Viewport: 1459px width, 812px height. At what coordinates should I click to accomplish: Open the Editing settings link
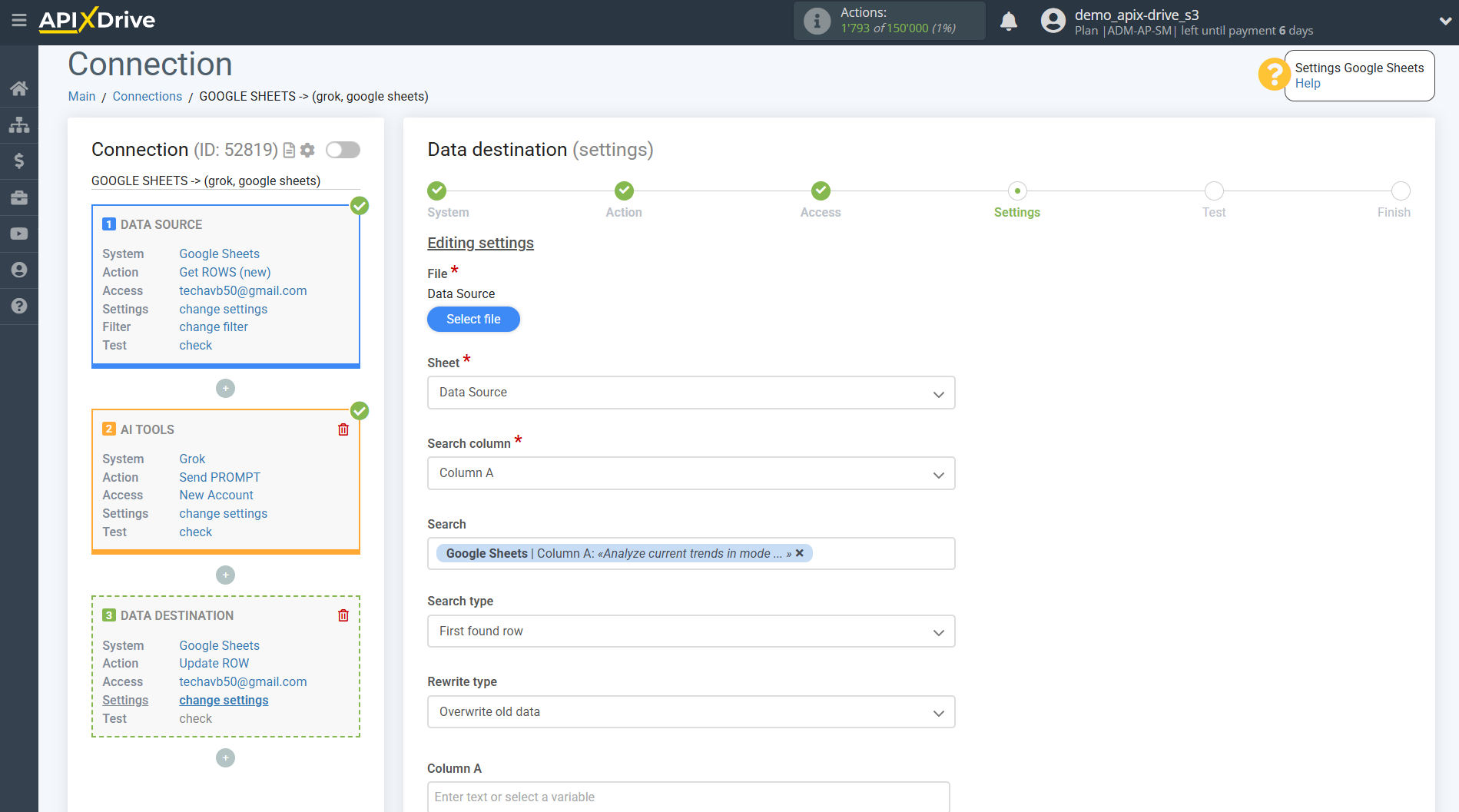tap(480, 243)
